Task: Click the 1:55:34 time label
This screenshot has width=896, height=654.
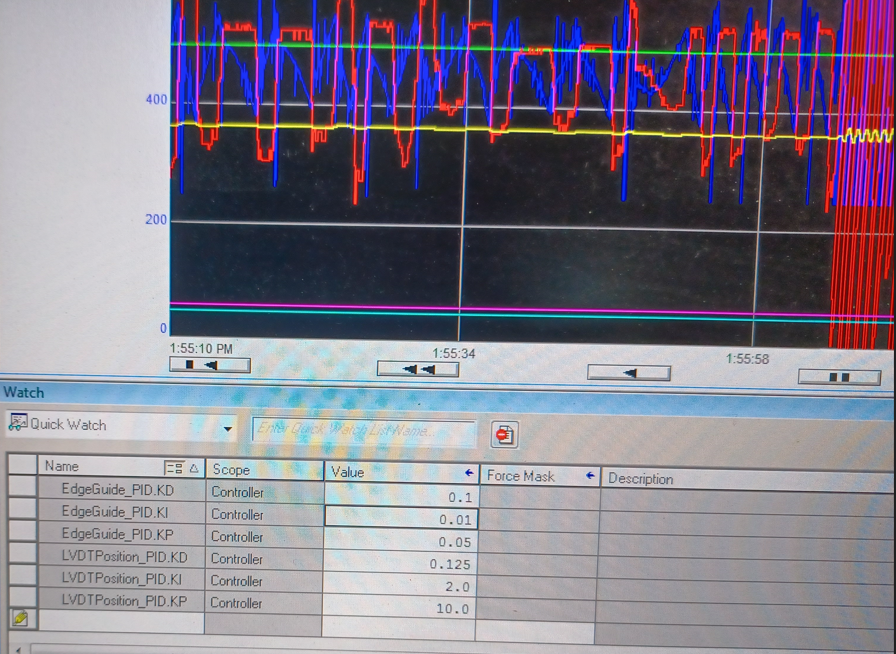Action: (x=453, y=353)
